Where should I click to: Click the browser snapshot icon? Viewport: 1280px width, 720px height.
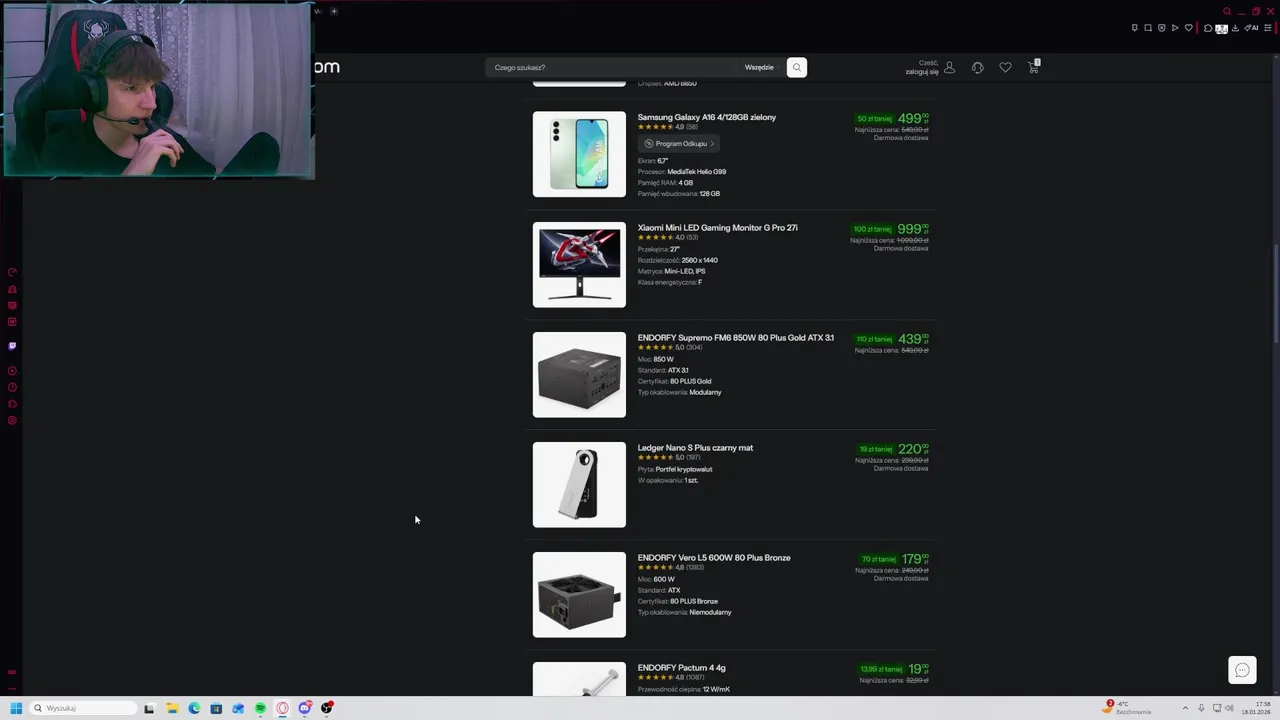(1148, 28)
